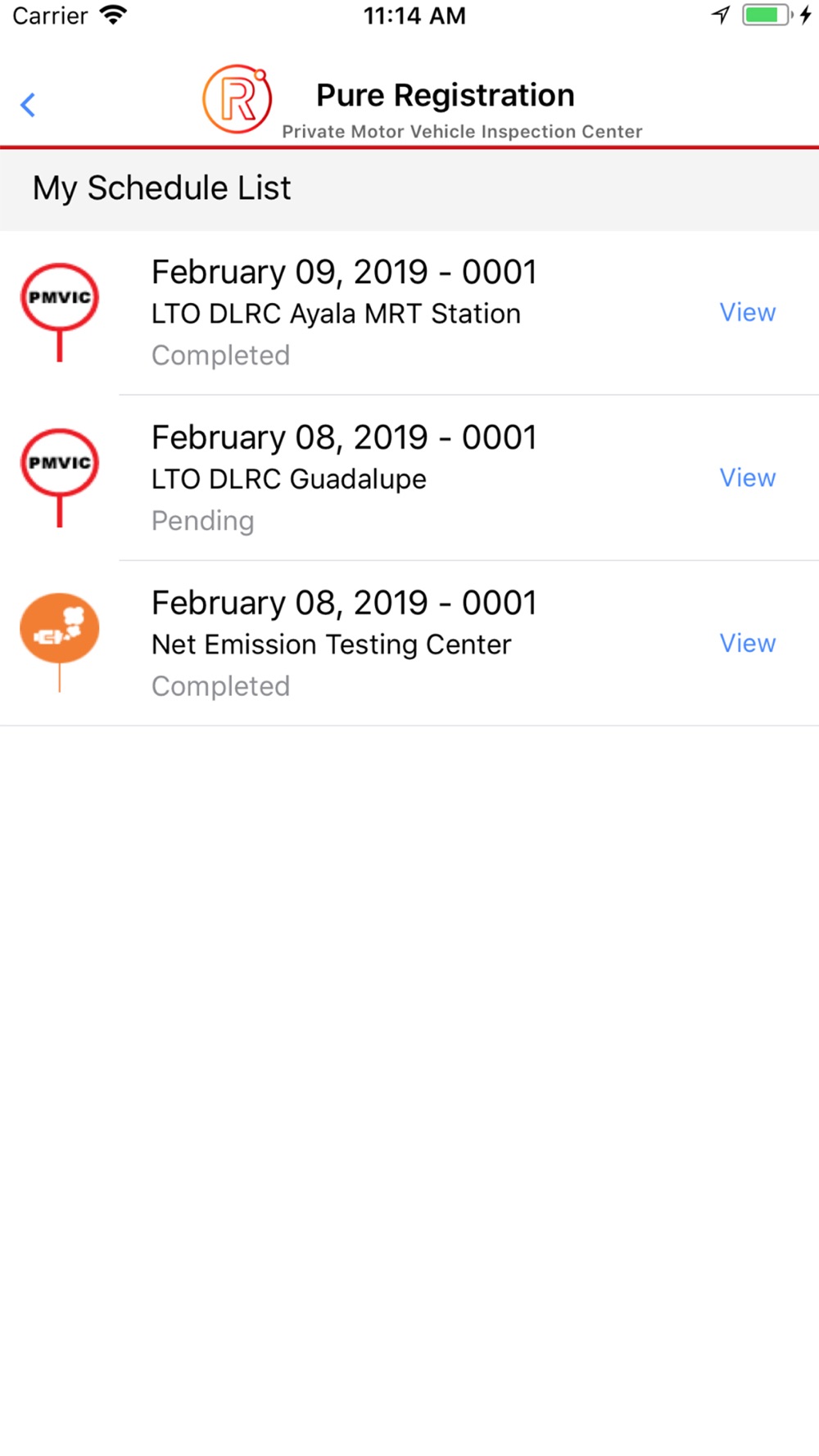Tap PMVIC icon for Ayala MRT Station
The height and width of the screenshot is (1456, 819).
pos(60,298)
